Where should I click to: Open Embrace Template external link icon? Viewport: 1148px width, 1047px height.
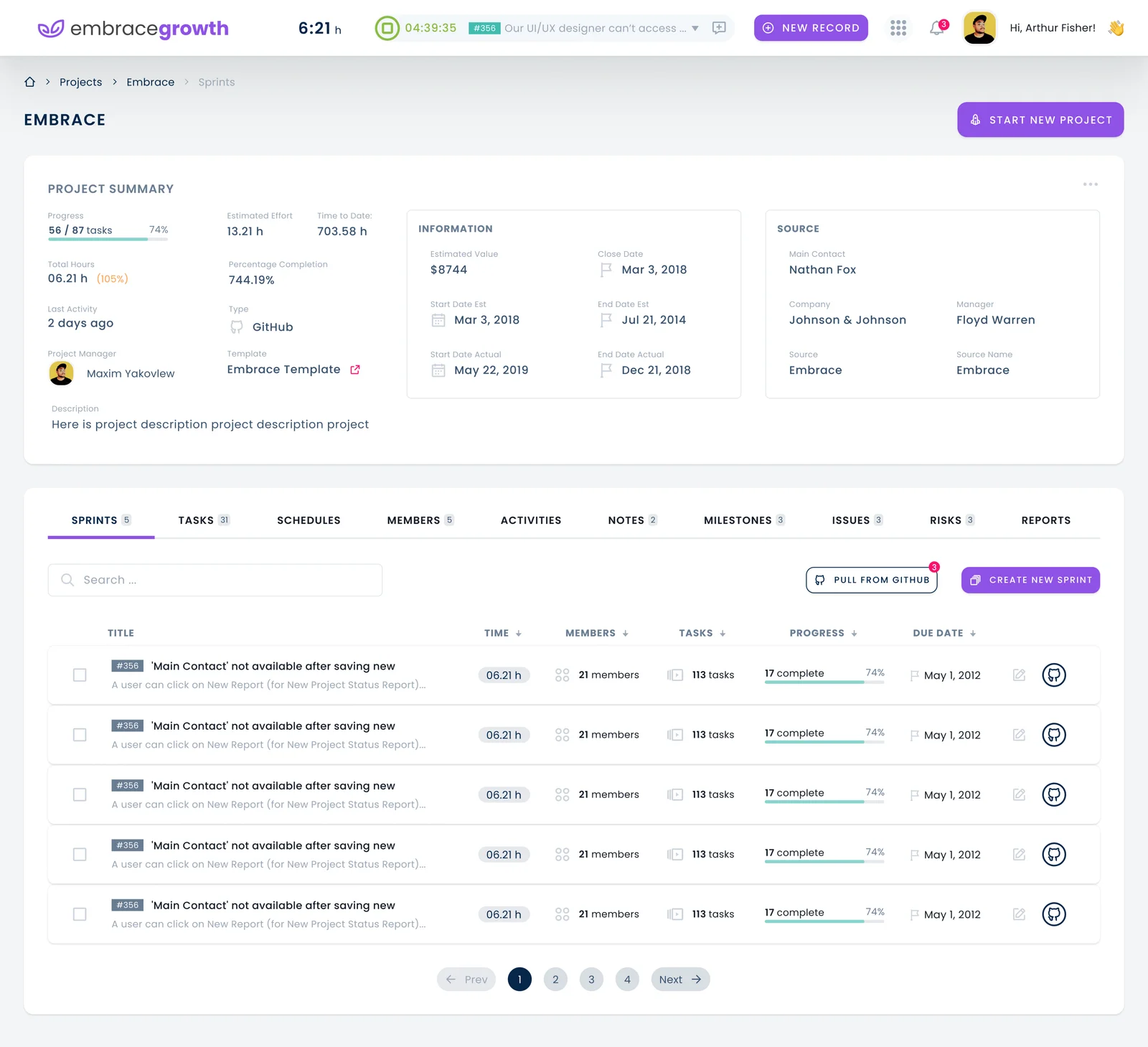pos(355,370)
